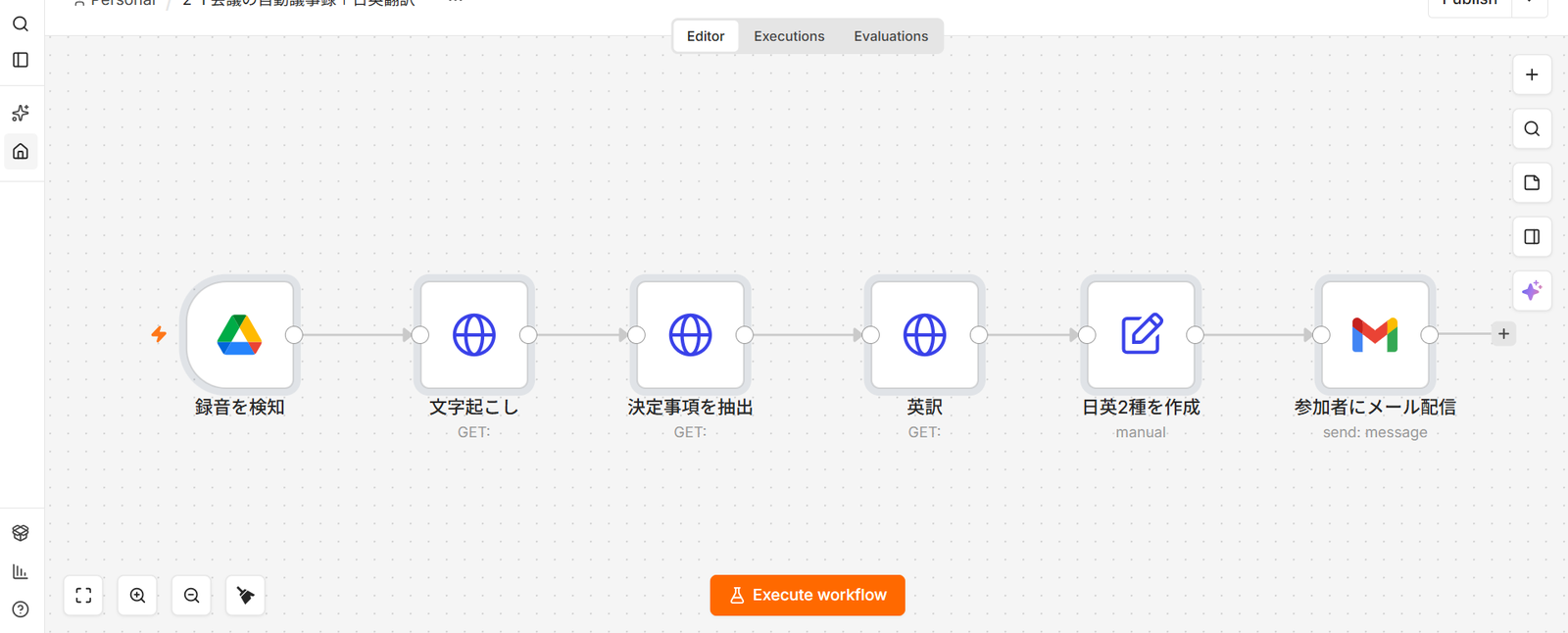This screenshot has height=633, width=1568.
Task: Toggle the side panel icon on right toolbar
Action: tap(1532, 236)
